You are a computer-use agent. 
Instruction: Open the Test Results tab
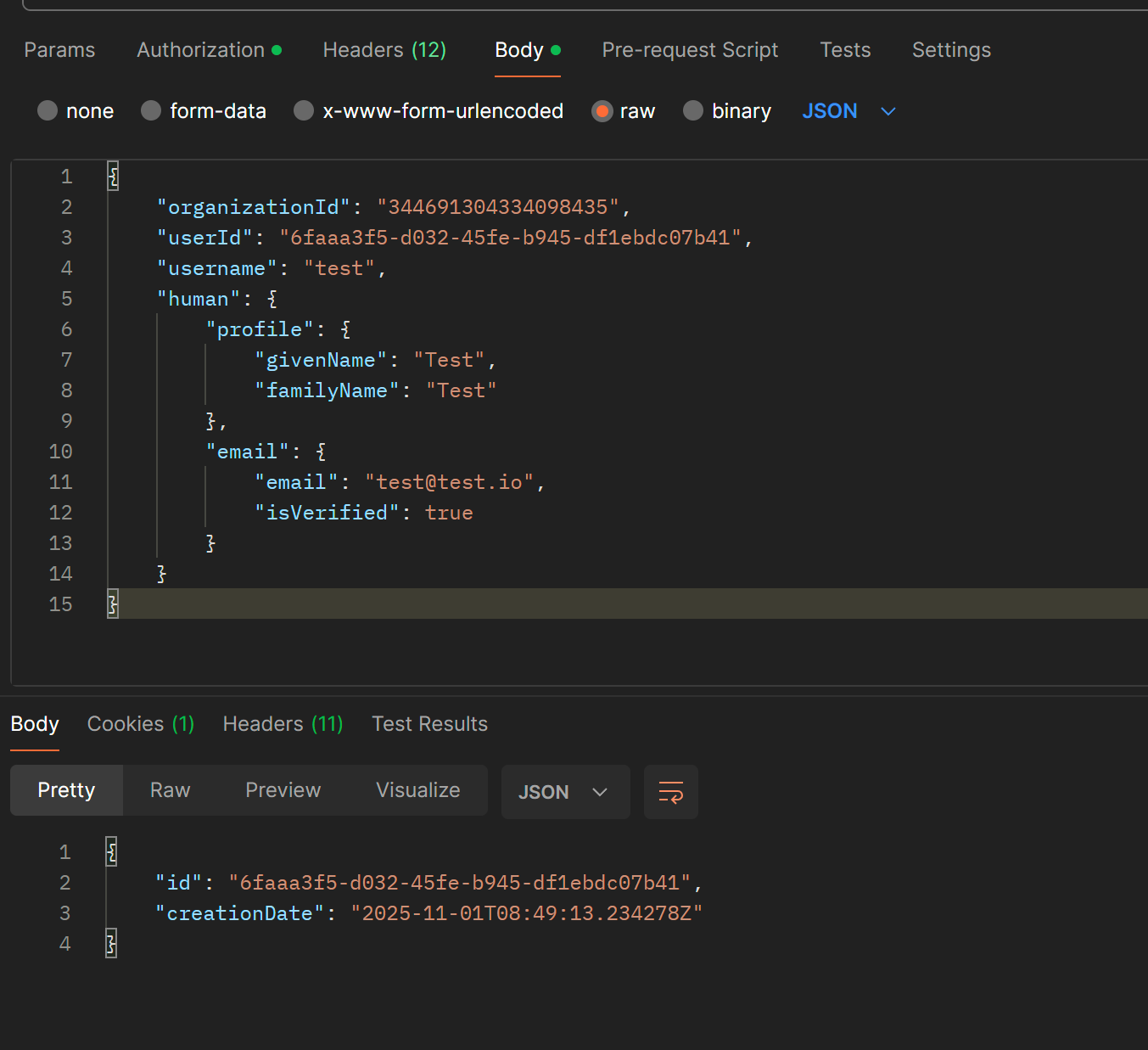(x=429, y=724)
